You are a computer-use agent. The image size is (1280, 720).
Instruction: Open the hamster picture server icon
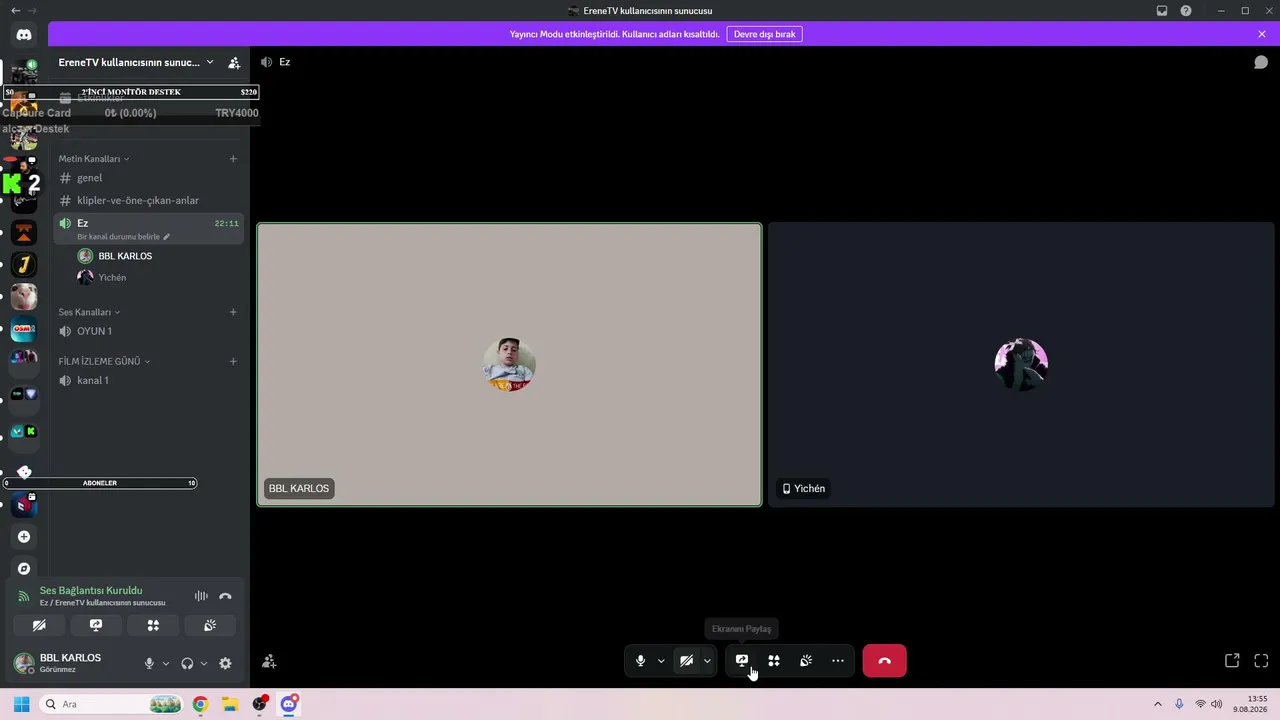[24, 297]
